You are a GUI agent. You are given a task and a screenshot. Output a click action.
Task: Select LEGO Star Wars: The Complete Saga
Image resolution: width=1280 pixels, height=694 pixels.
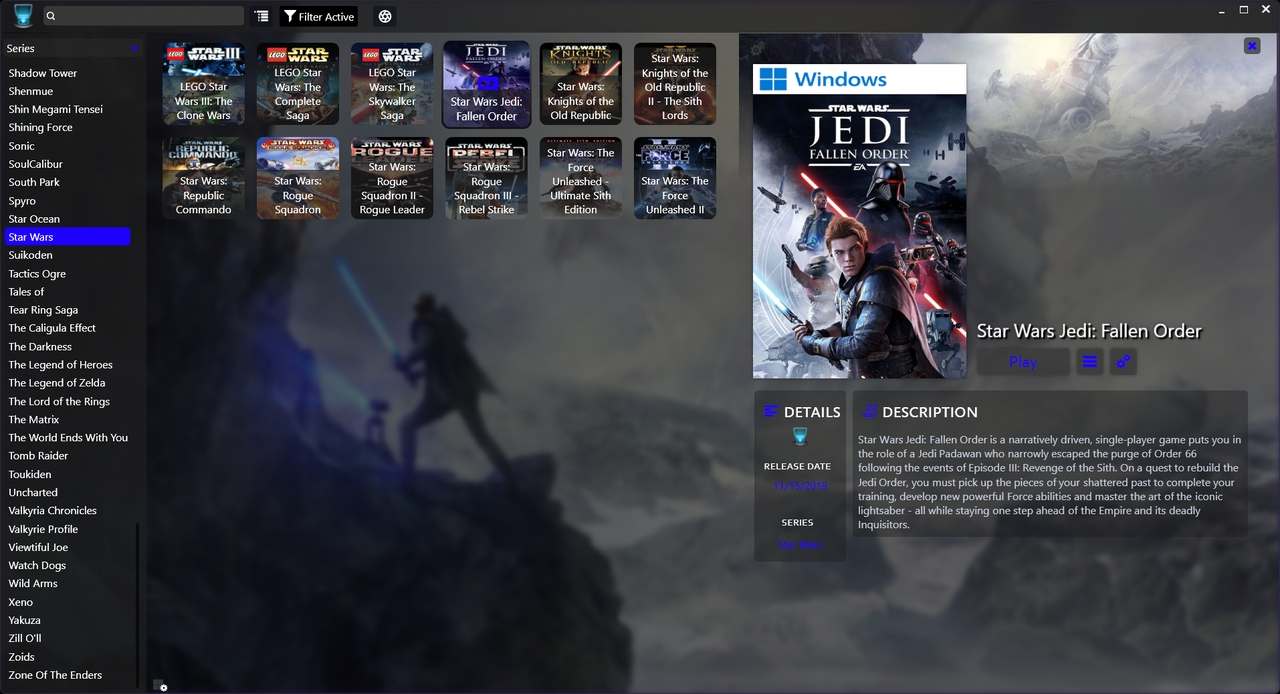point(298,84)
